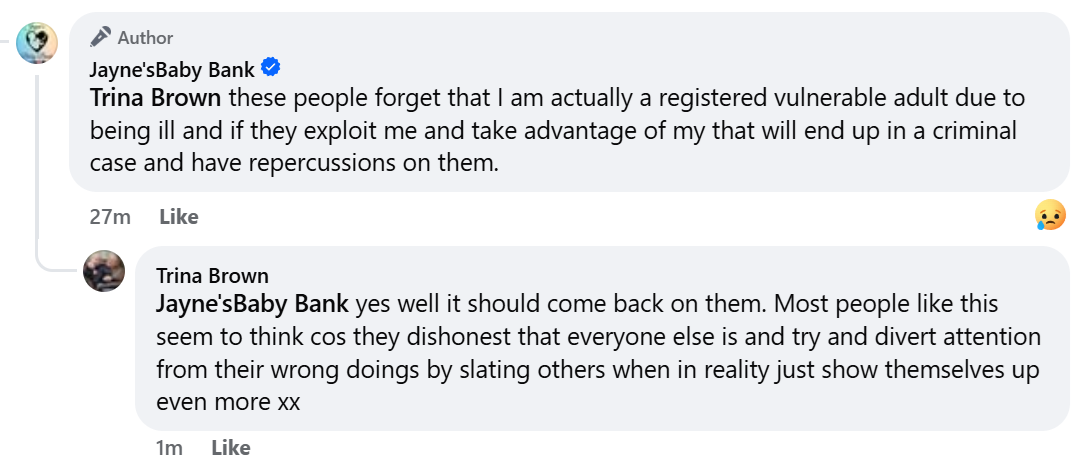Viewport: 1085px width, 471px height.
Task: Click the Author label text
Action: pos(146,38)
